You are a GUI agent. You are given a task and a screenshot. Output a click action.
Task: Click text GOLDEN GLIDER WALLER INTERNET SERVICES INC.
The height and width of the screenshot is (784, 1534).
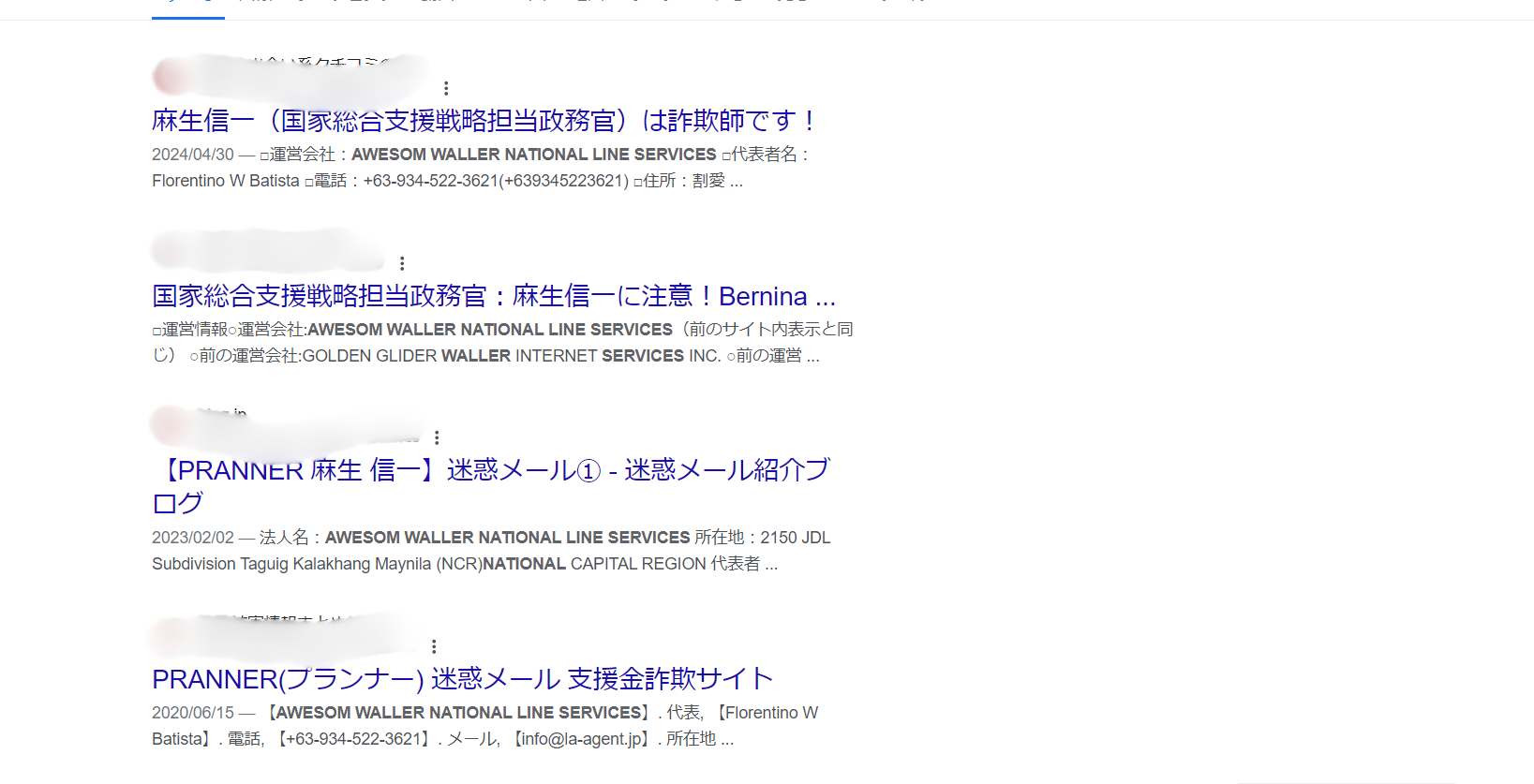512,356
